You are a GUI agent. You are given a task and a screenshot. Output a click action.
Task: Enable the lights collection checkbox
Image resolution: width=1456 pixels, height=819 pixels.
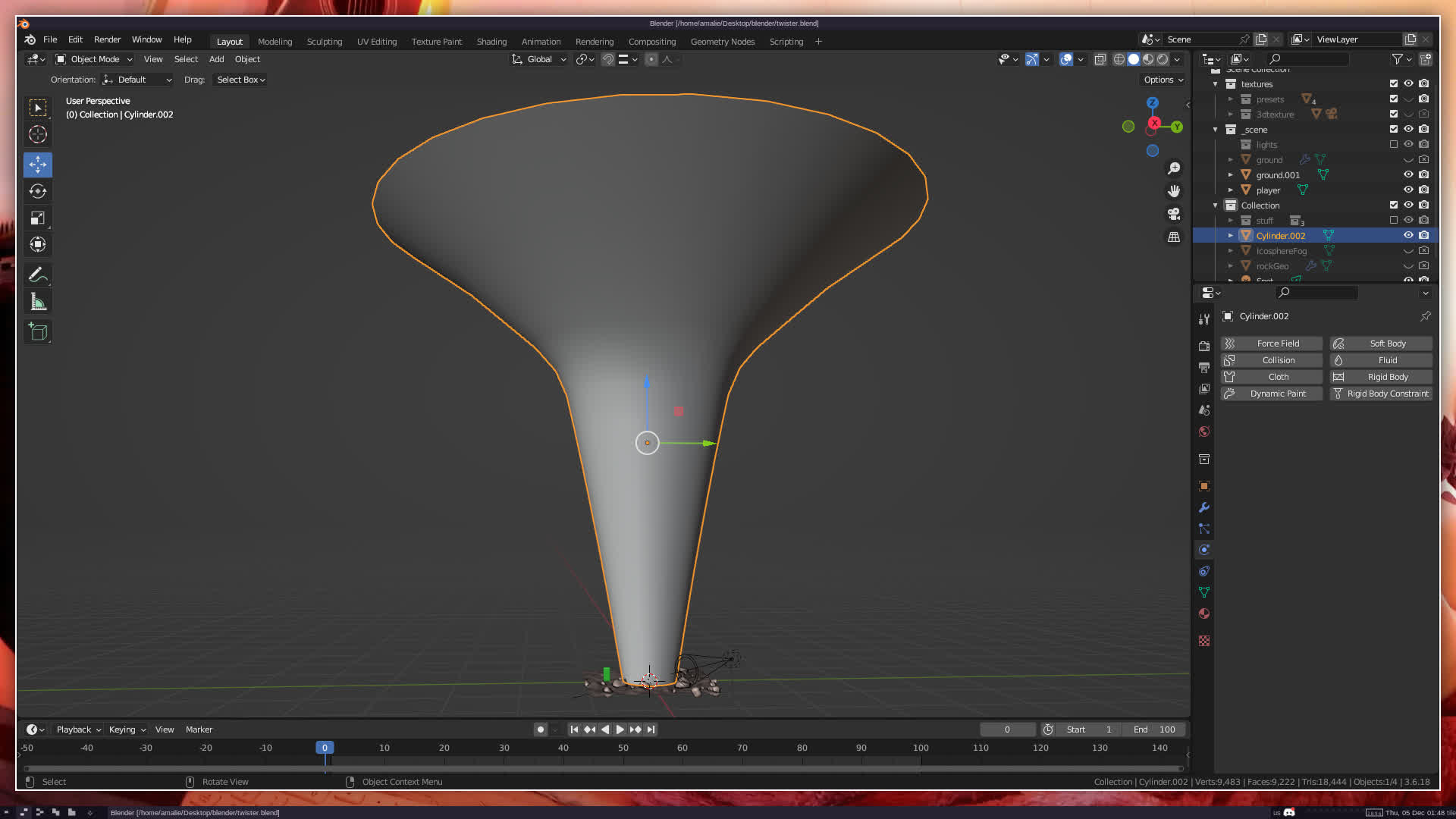click(1394, 144)
